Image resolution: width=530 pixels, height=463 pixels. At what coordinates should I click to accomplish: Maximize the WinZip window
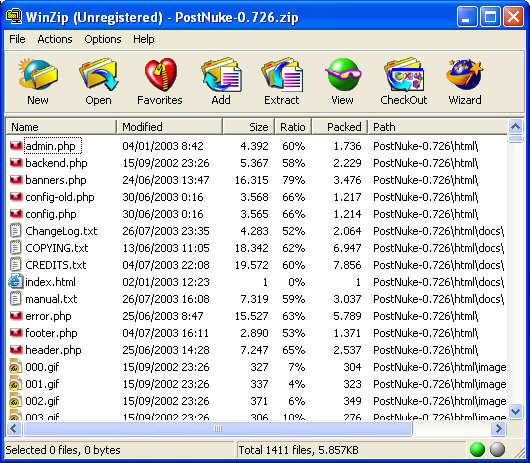490,17
